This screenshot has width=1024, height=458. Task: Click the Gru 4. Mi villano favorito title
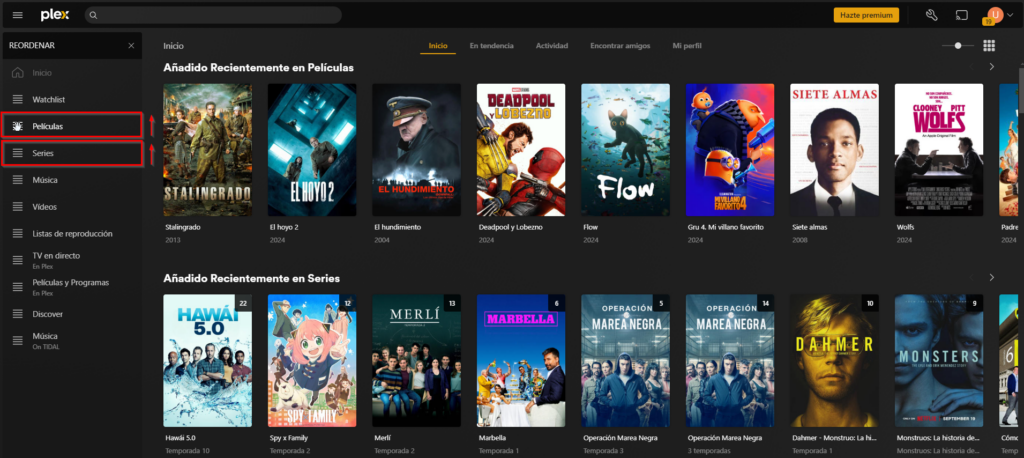(x=726, y=227)
